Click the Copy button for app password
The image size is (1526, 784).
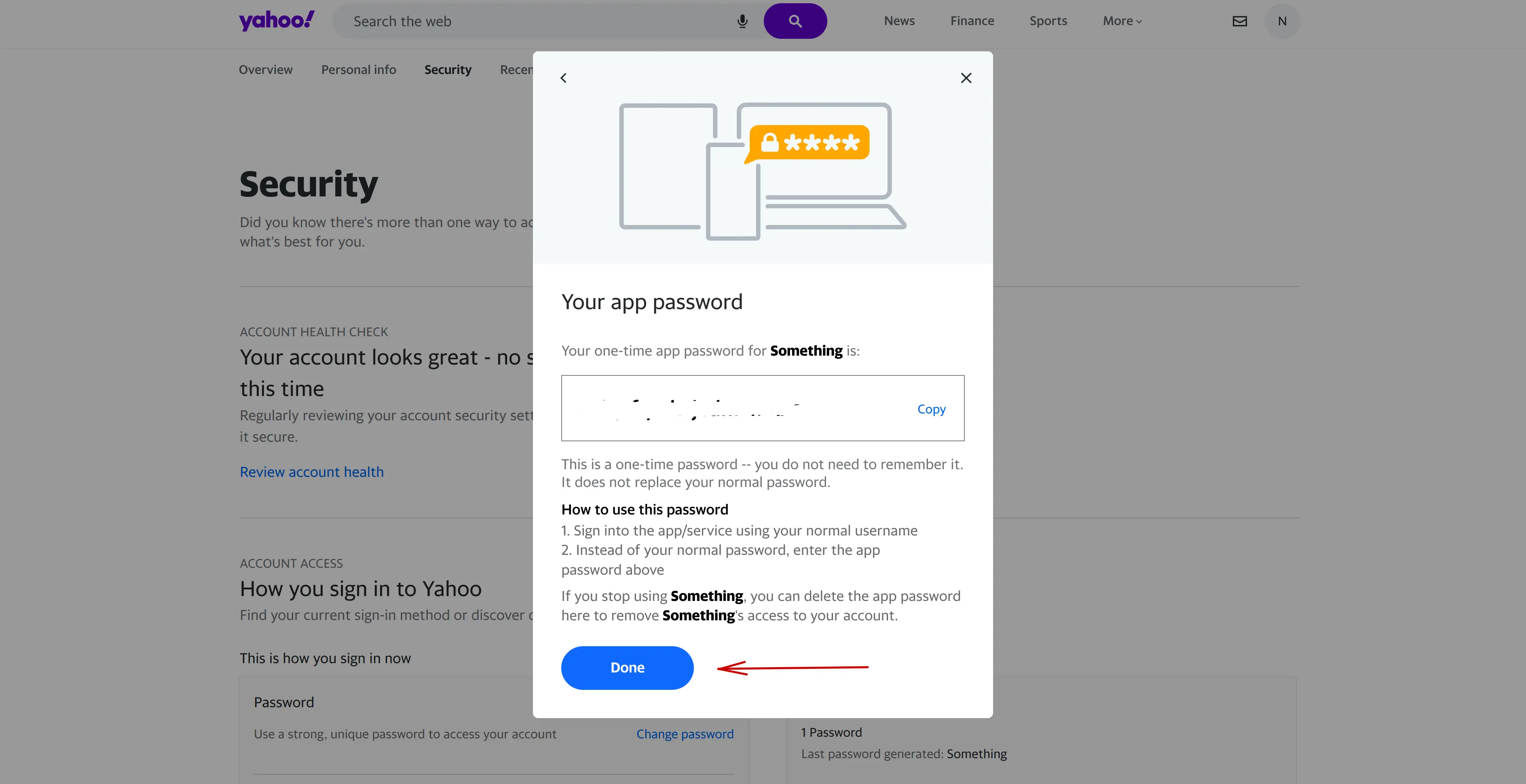[x=931, y=408]
